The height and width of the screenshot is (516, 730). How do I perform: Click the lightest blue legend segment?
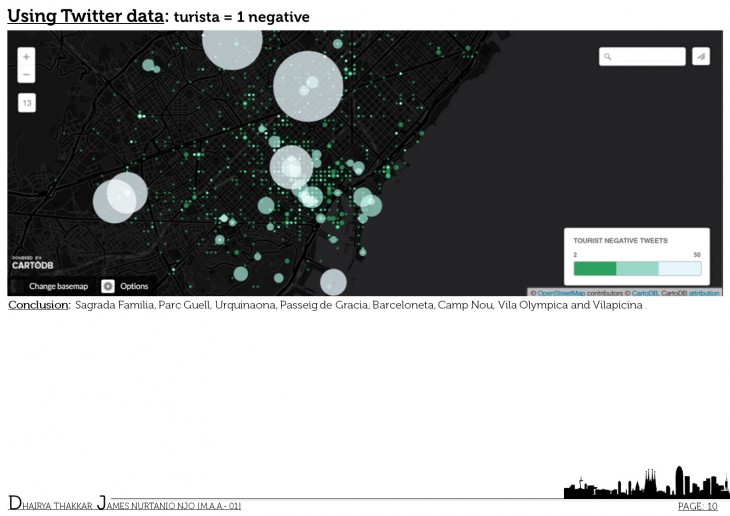pos(679,268)
